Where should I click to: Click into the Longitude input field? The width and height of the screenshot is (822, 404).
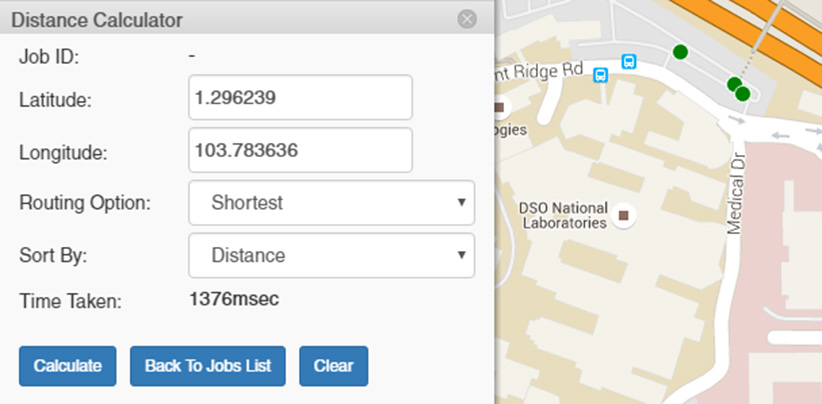(x=300, y=151)
